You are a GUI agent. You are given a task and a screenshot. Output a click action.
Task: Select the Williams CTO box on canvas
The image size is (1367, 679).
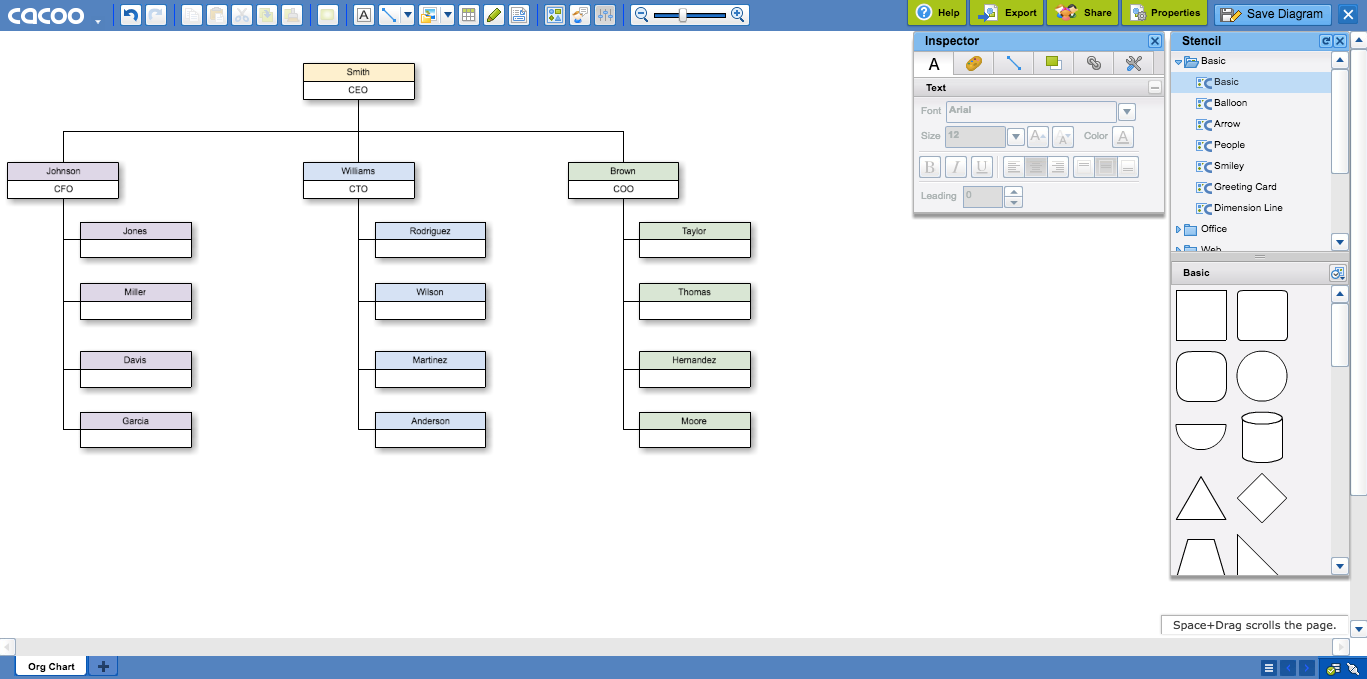358,180
